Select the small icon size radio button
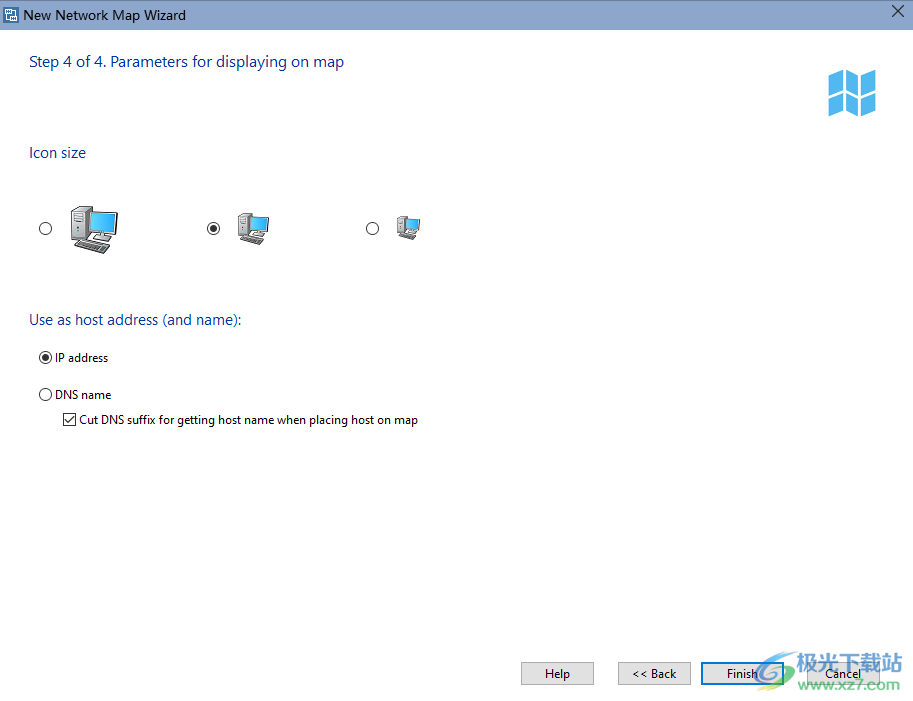This screenshot has height=701, width=913. click(372, 229)
